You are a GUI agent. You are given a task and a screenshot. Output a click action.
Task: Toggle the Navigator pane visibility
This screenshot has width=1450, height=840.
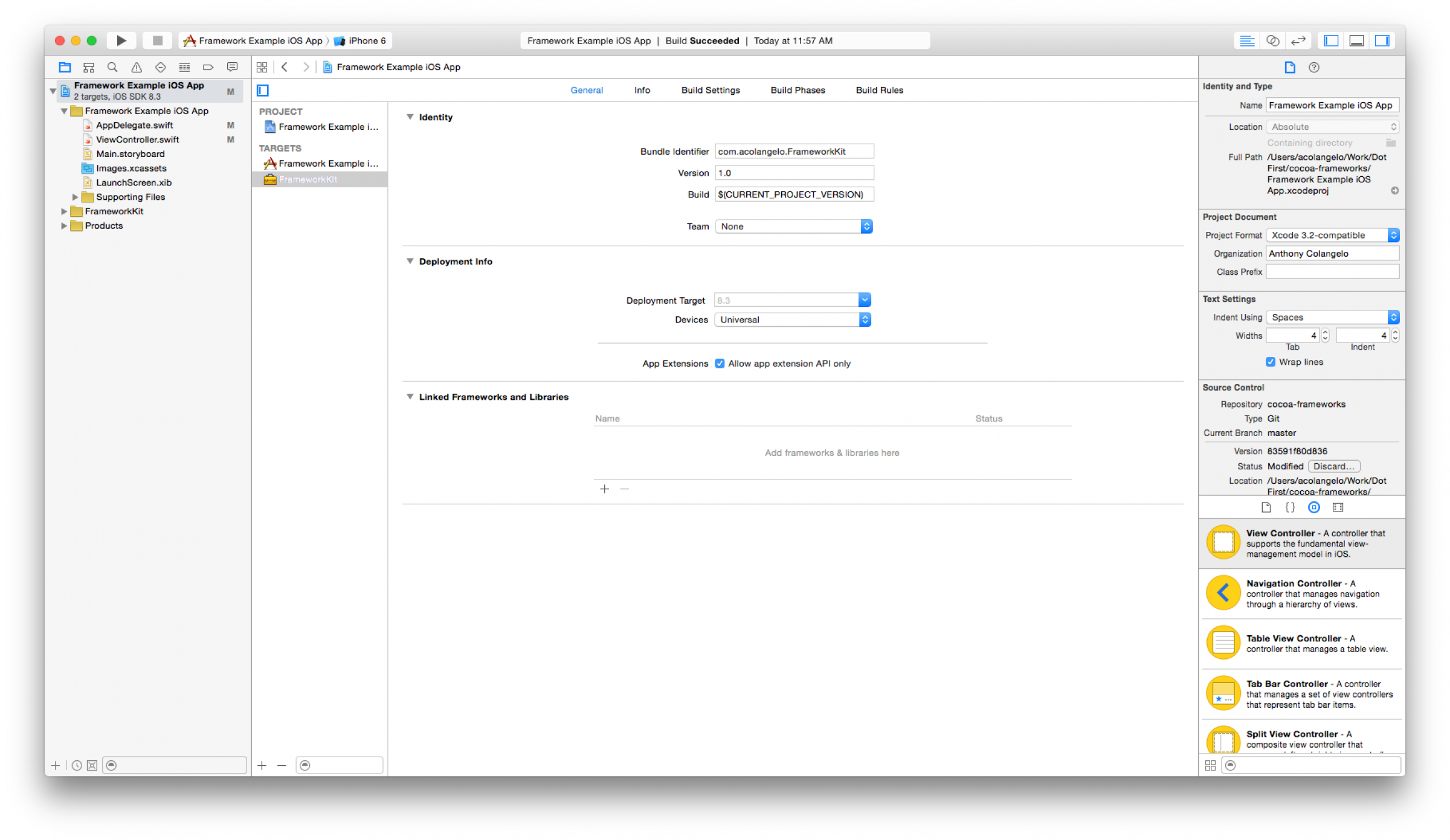point(1331,40)
